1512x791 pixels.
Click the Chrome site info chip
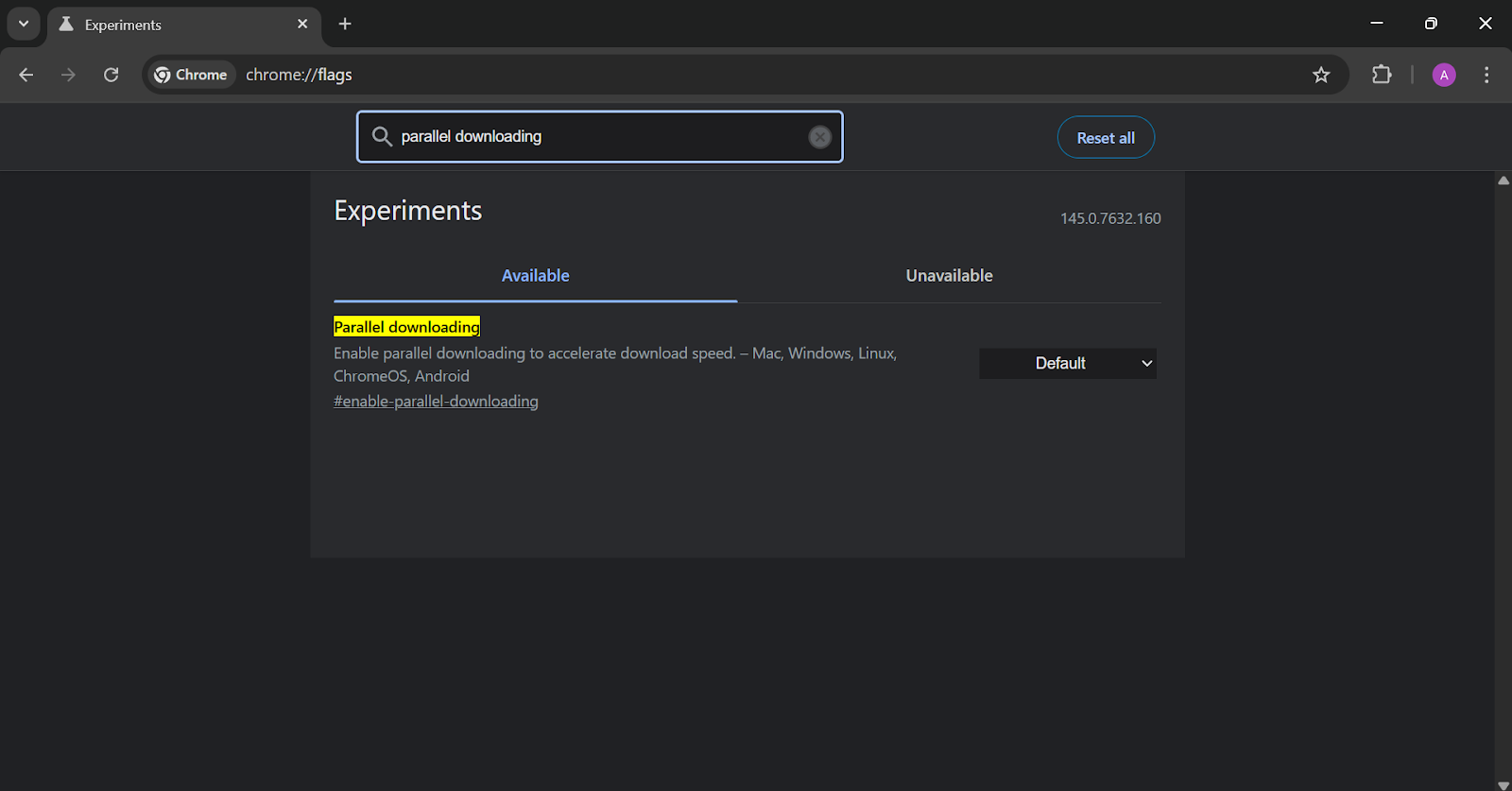[x=191, y=75]
